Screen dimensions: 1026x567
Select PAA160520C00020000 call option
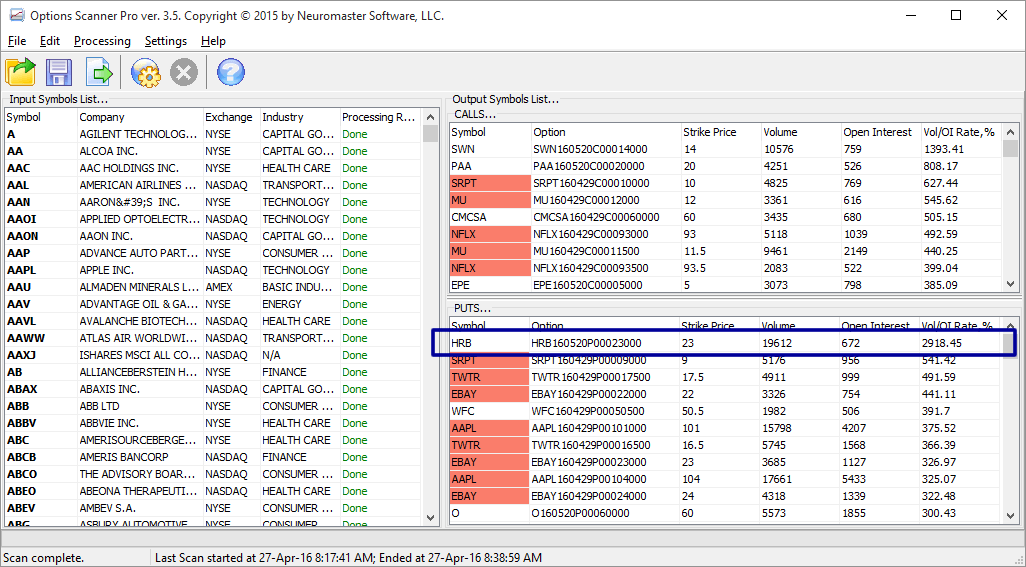click(x=726, y=166)
